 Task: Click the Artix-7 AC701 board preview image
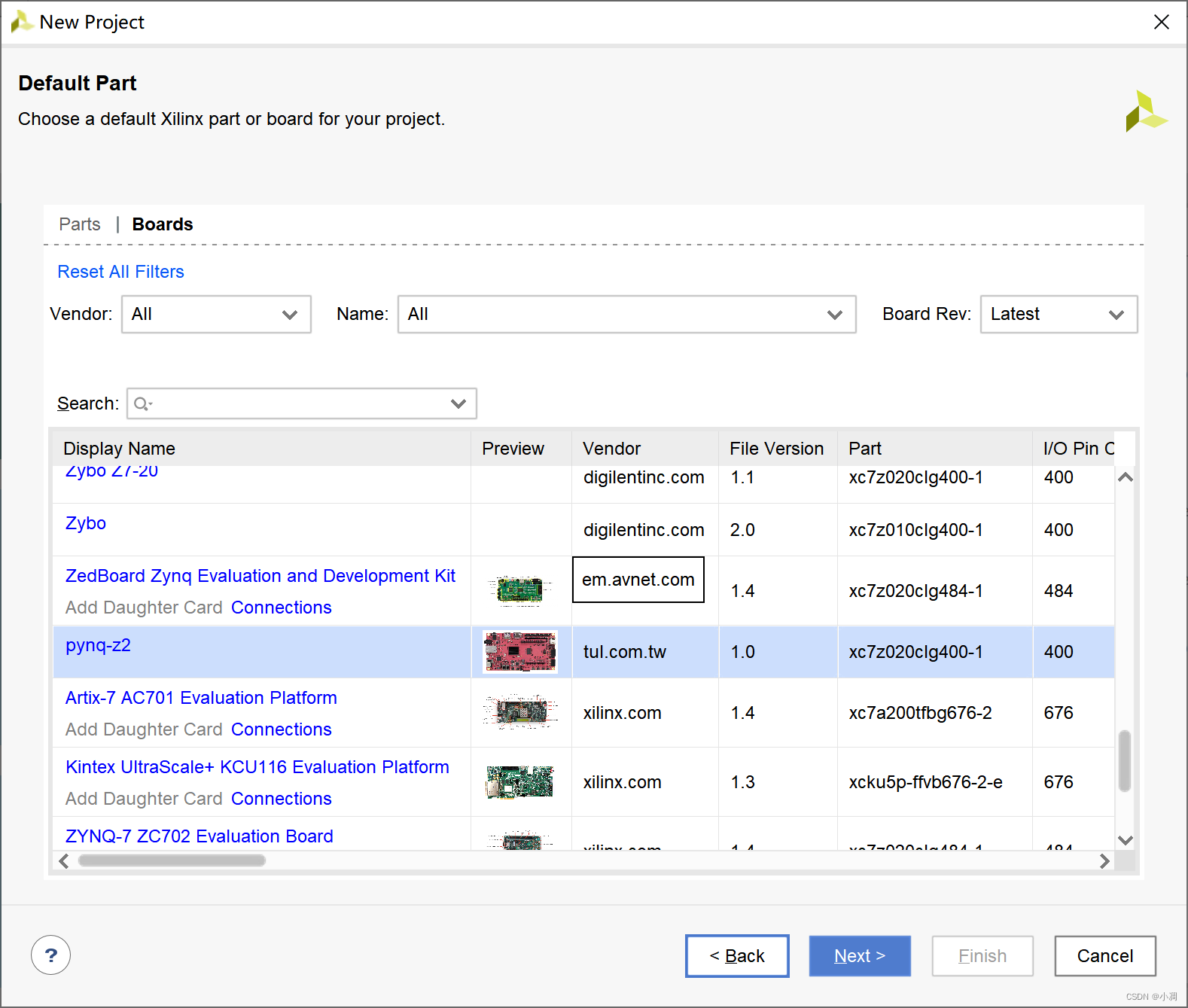click(520, 712)
